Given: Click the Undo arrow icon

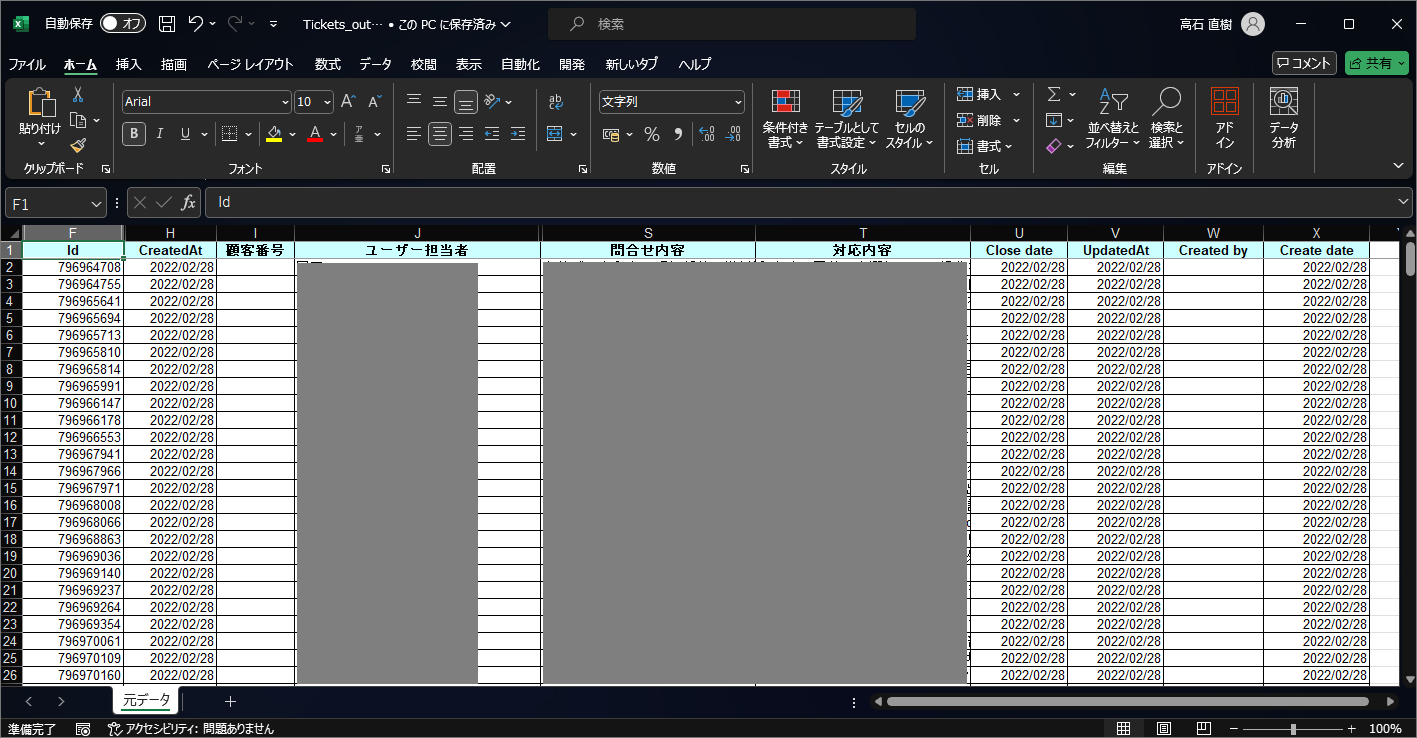Looking at the screenshot, I should (x=196, y=24).
